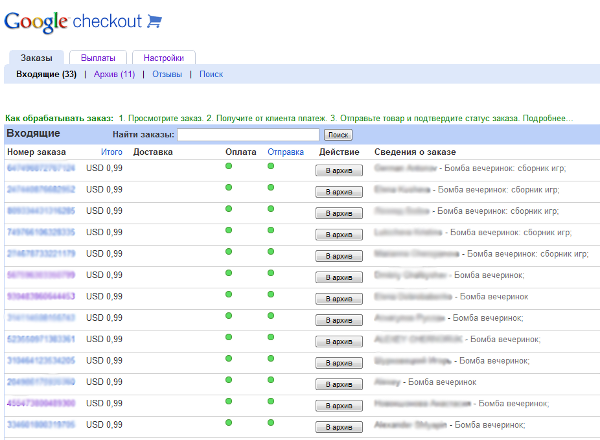The width and height of the screenshot is (600, 440).
Task: Follow the Подробнее… help link
Action: click(548, 118)
